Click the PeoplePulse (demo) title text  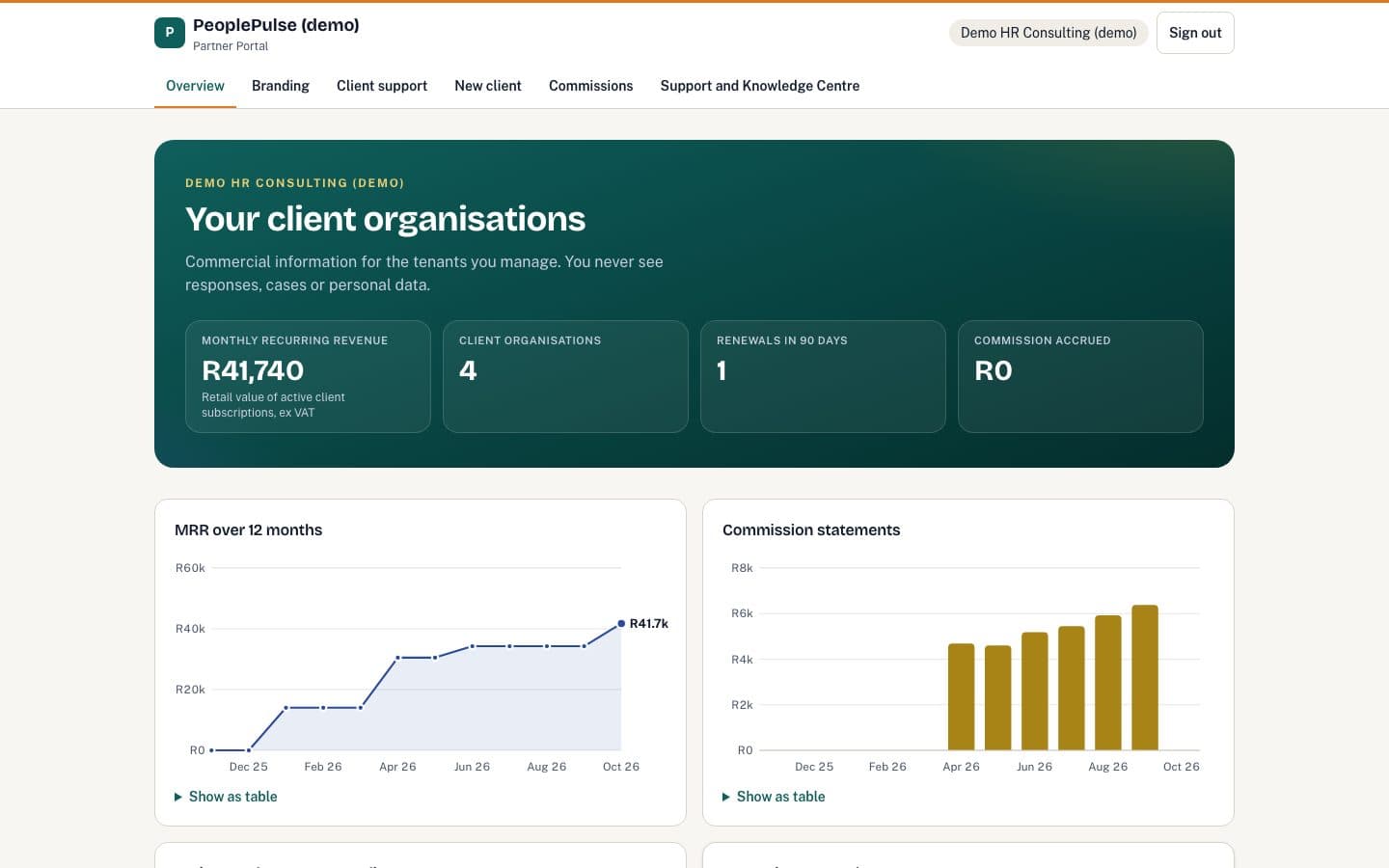pos(276,25)
